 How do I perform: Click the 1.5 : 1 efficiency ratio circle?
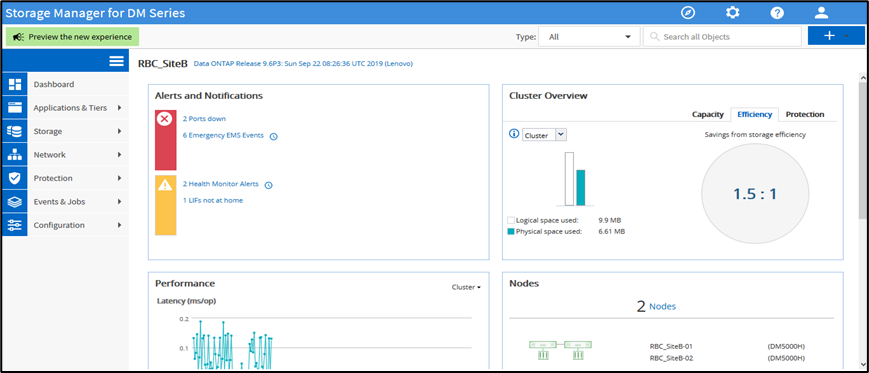click(x=755, y=193)
